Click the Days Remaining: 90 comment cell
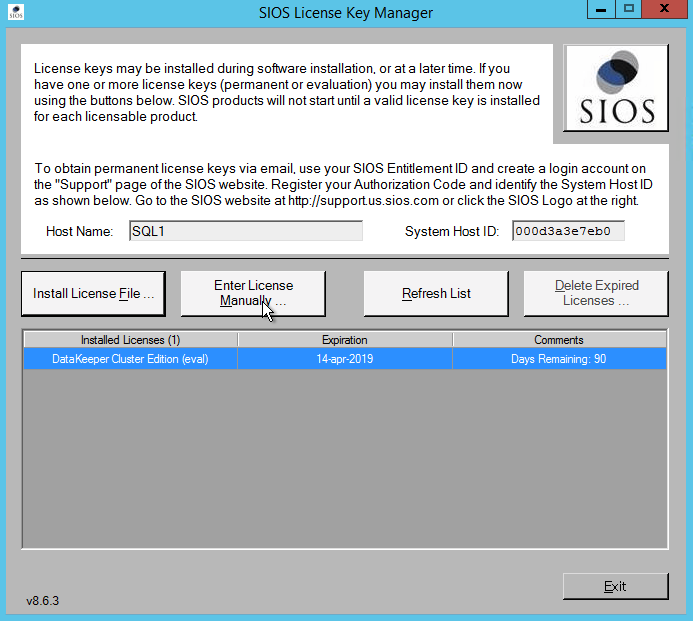Screen dimensions: 693x621 559,359
